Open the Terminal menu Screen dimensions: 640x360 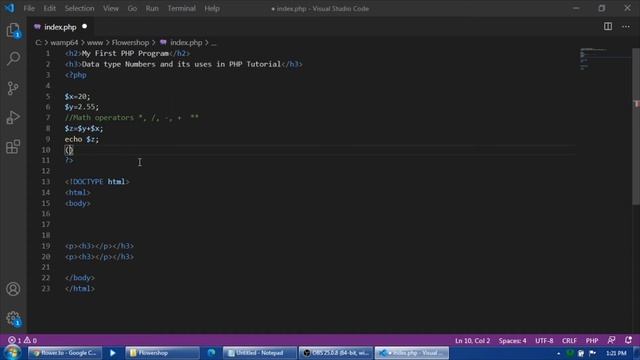click(181, 8)
